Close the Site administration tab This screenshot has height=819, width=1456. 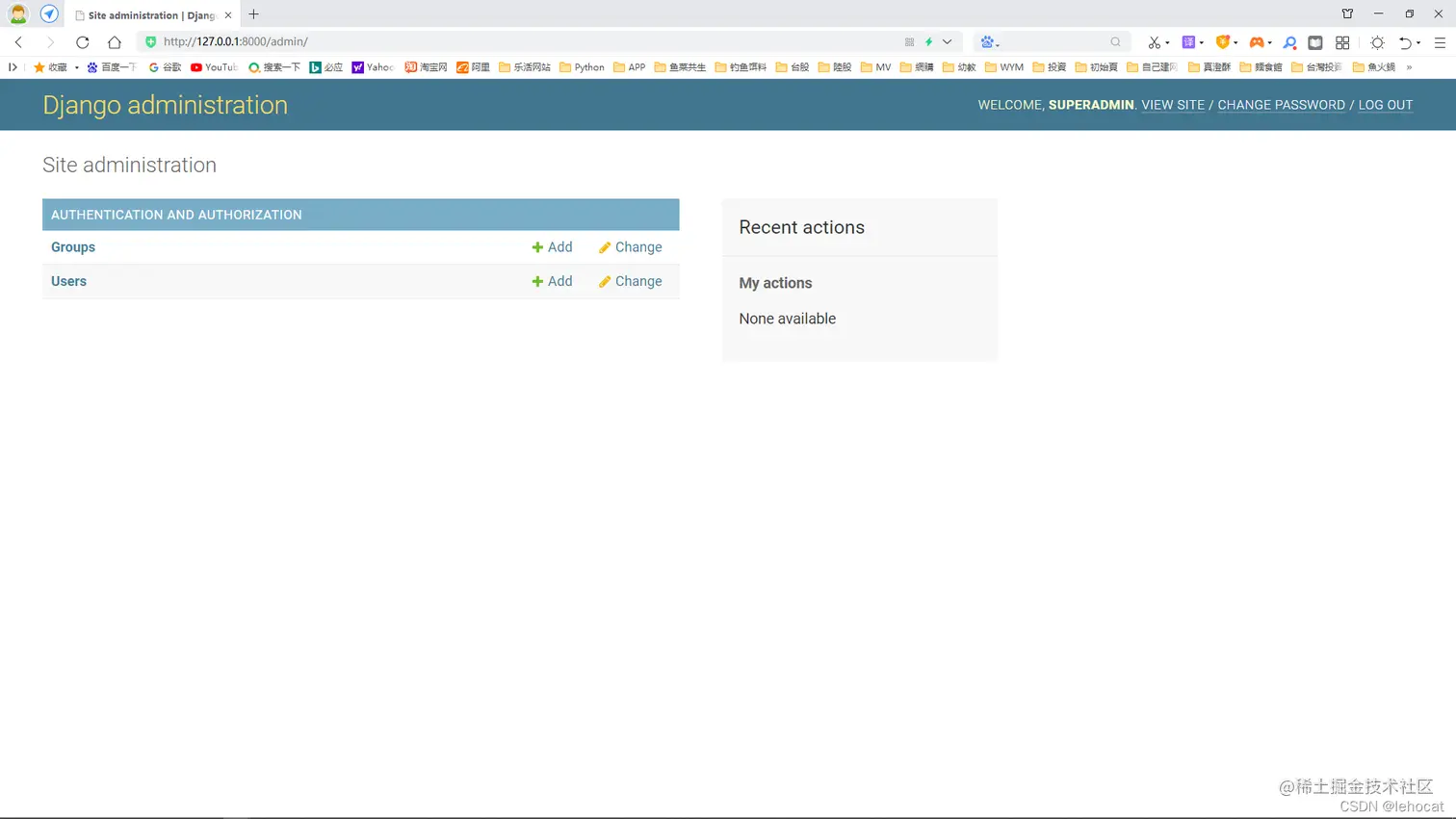228,15
